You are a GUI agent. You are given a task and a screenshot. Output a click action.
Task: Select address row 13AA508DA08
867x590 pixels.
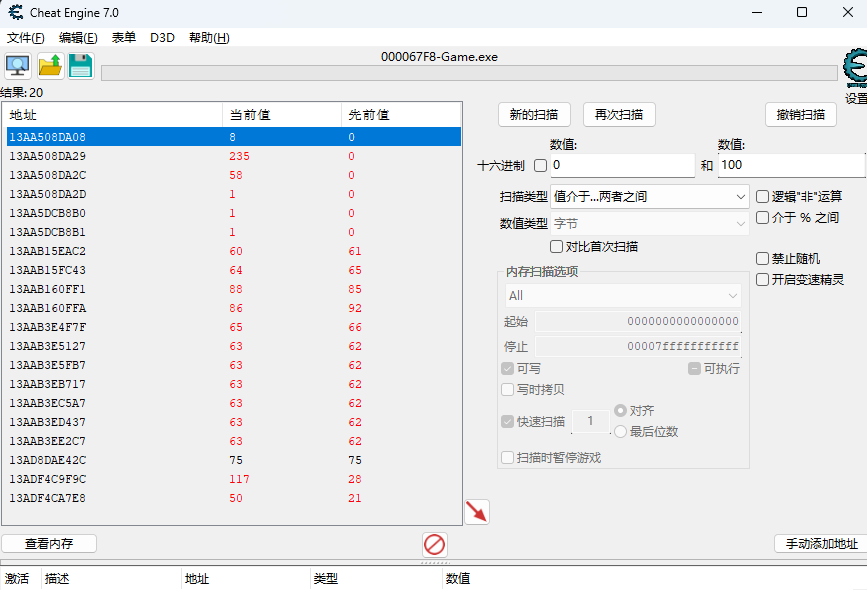point(234,137)
